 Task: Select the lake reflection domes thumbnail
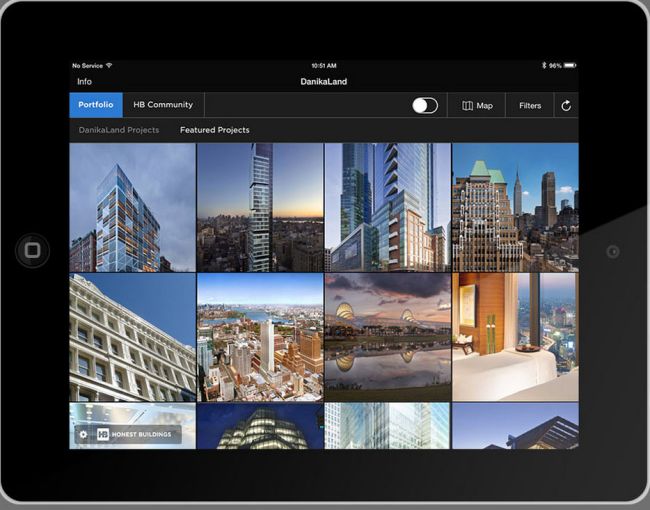pyautogui.click(x=387, y=338)
